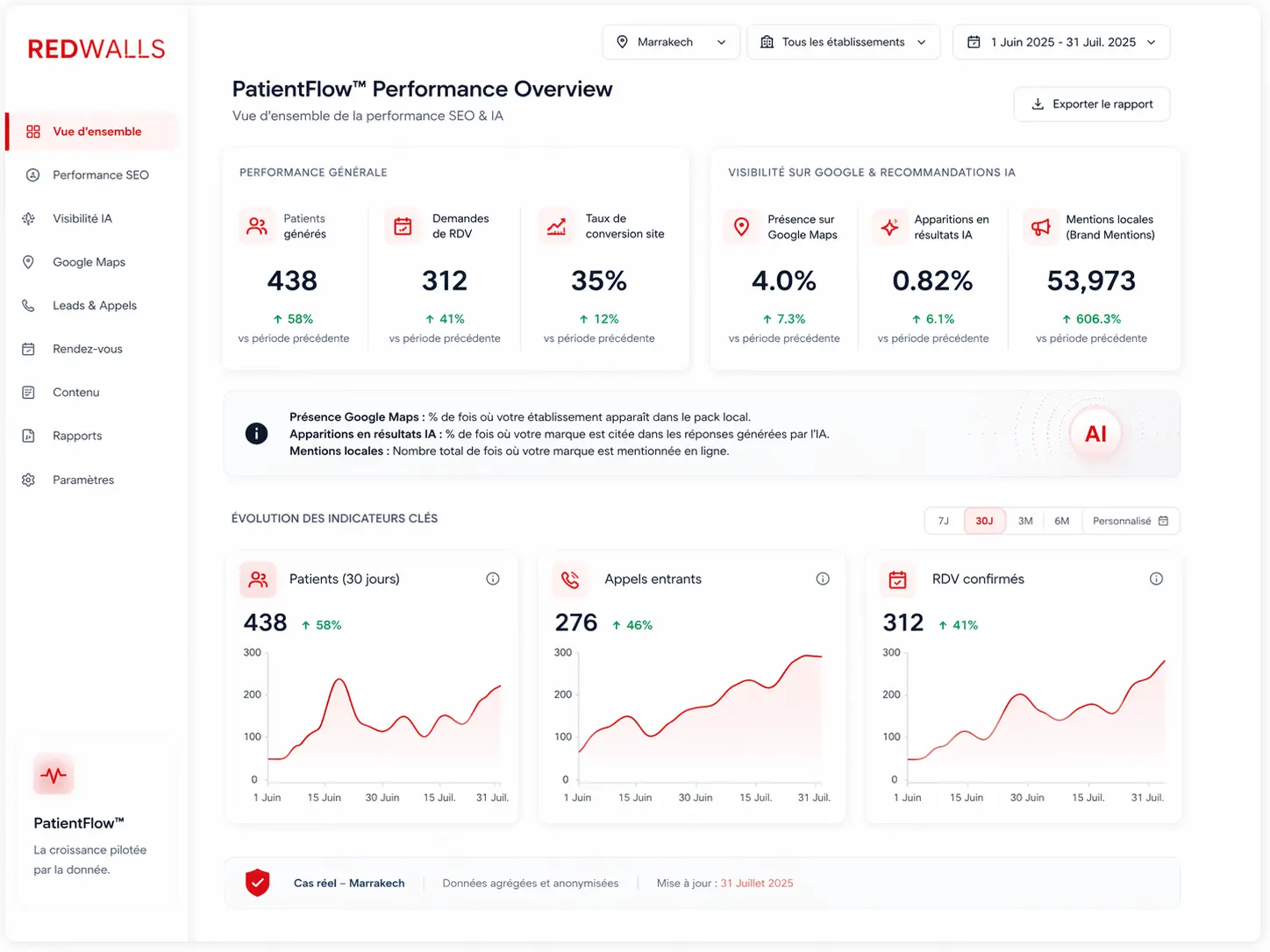Click the red AI badge icon
Image resolution: width=1270 pixels, height=952 pixels.
[x=1095, y=434]
